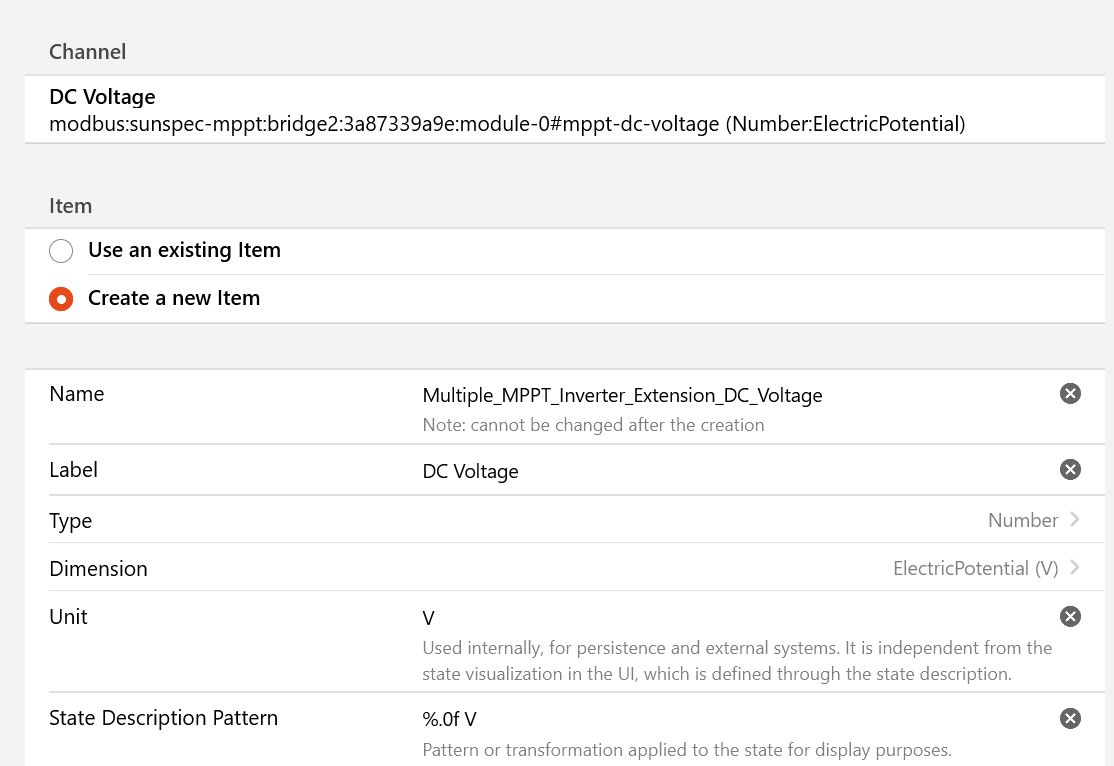Click the Channel section header
The height and width of the screenshot is (766, 1114).
coord(86,51)
